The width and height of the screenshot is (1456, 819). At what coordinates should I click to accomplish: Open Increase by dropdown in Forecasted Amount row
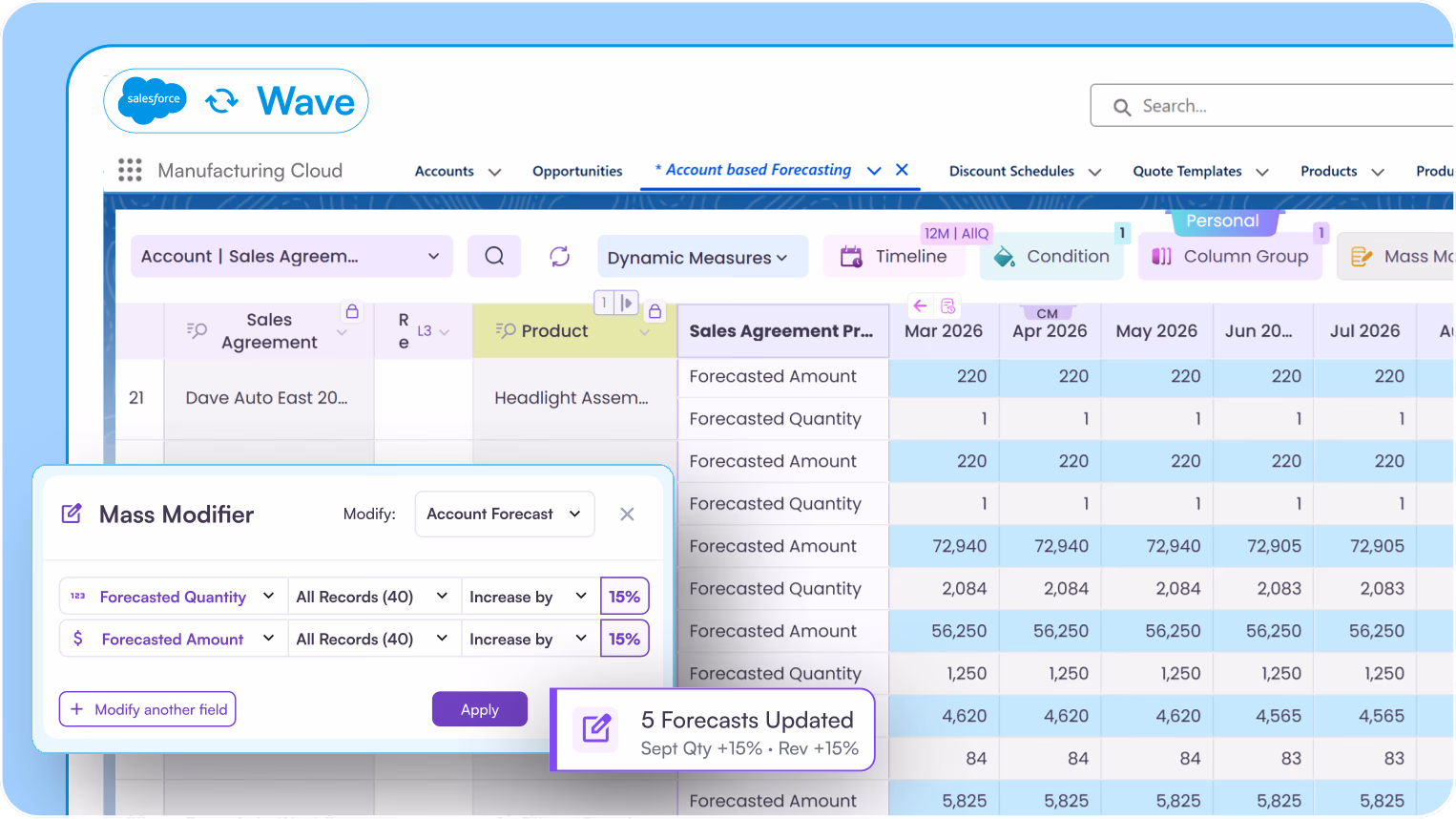click(x=530, y=638)
